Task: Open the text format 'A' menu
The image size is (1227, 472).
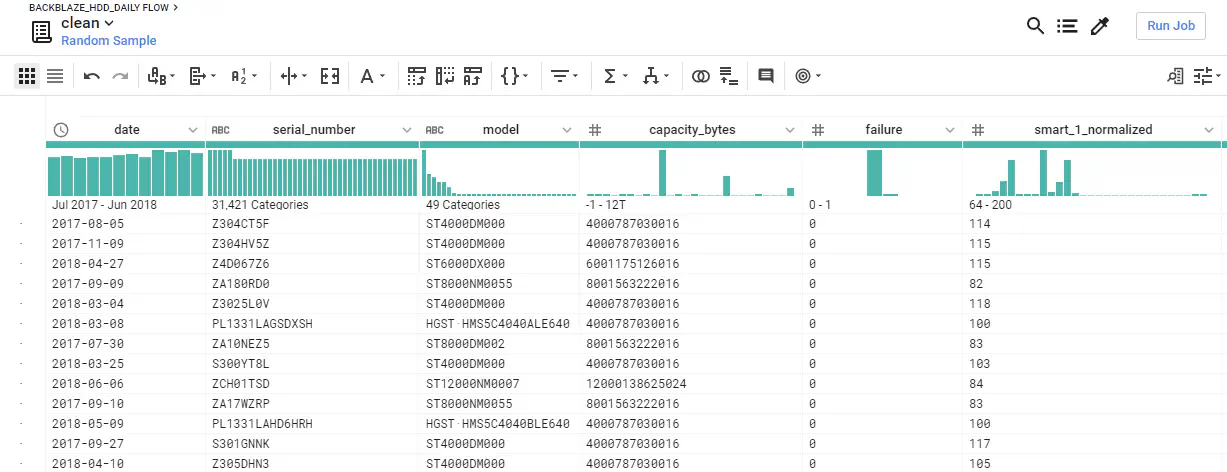Action: [x=372, y=76]
